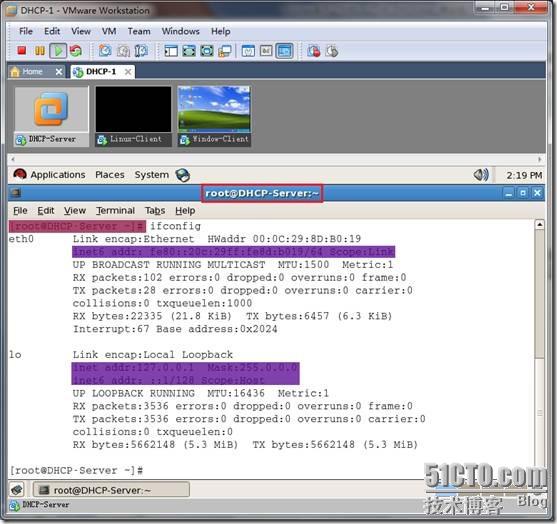The height and width of the screenshot is (524, 557).
Task: Click the highlighted console view icon
Action: pyautogui.click(x=284, y=51)
